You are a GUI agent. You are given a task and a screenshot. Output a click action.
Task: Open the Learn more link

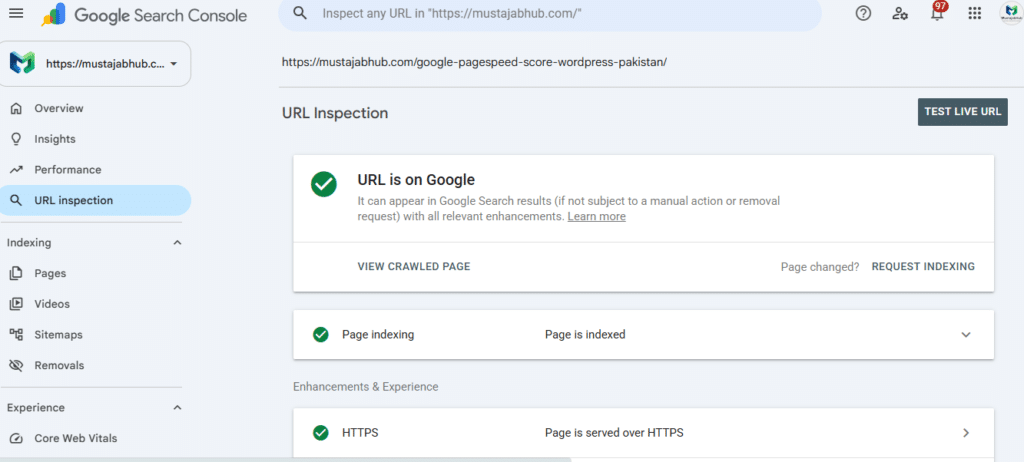[x=596, y=216]
